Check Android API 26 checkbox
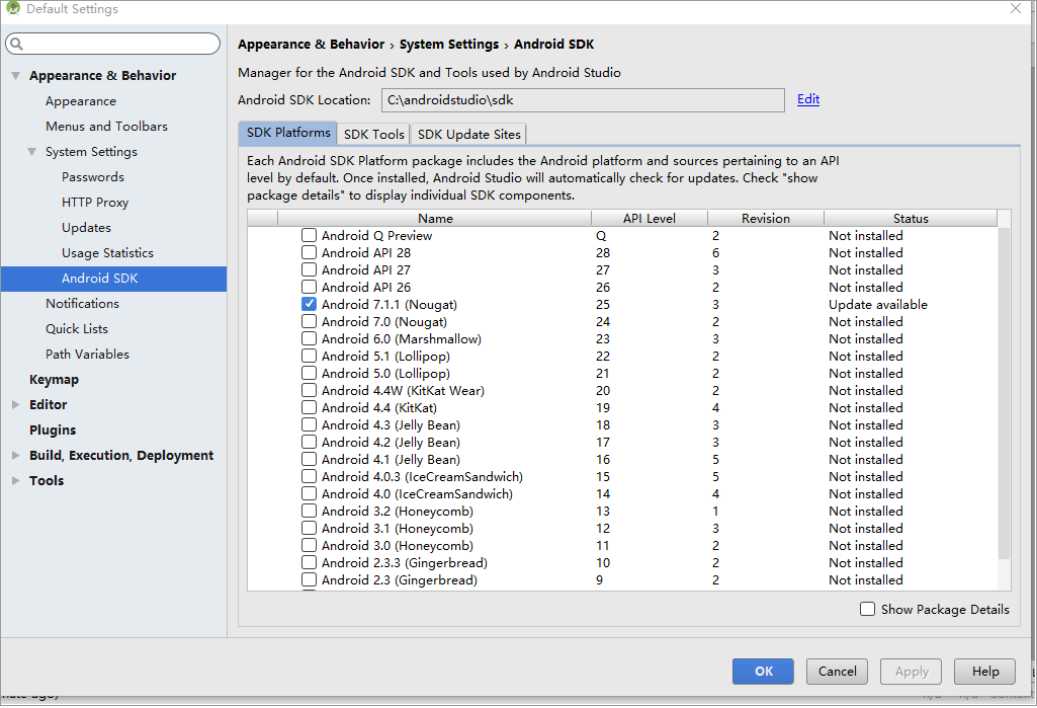 [308, 287]
